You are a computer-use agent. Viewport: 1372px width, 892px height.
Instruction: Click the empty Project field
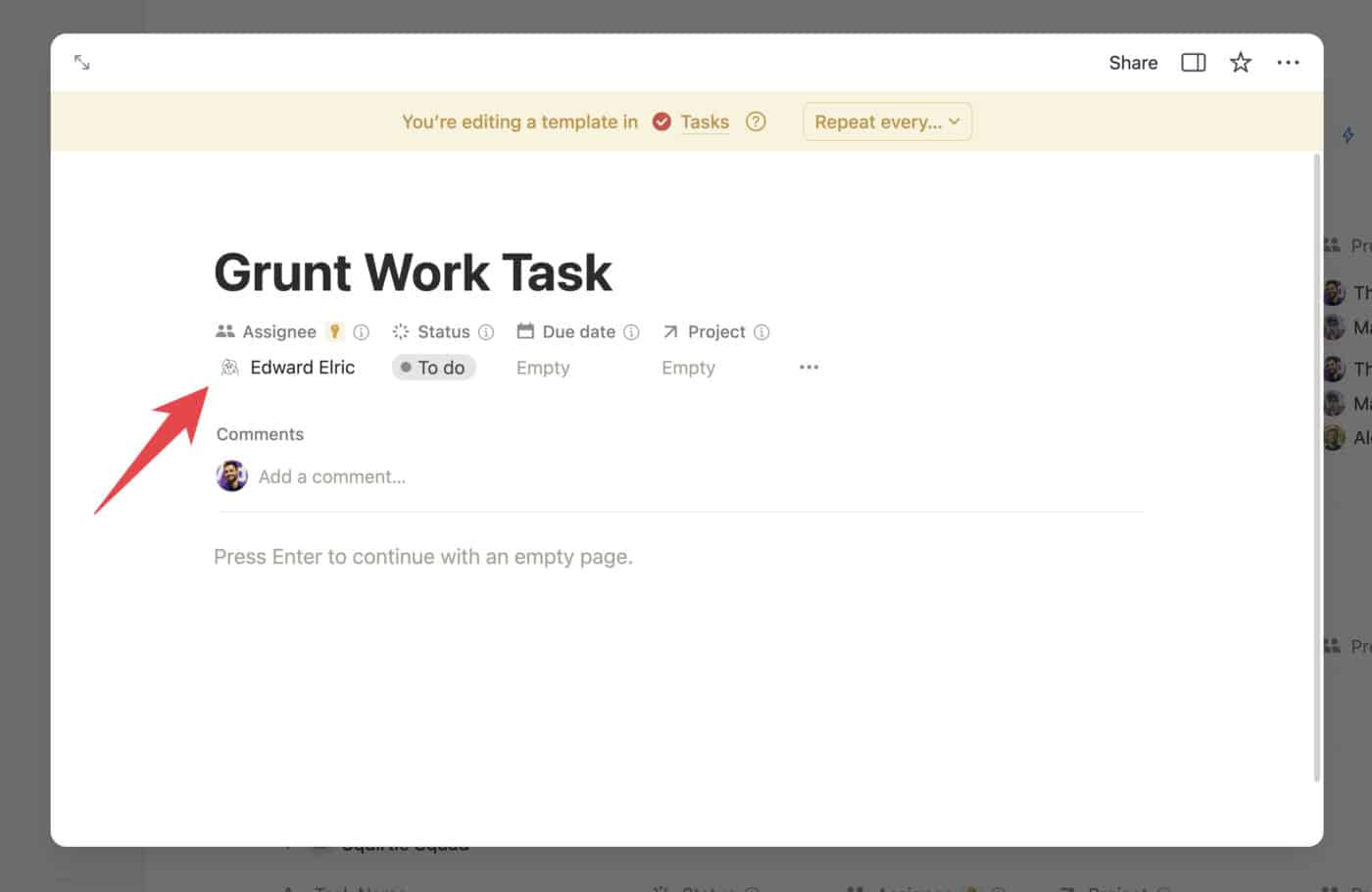(x=688, y=368)
